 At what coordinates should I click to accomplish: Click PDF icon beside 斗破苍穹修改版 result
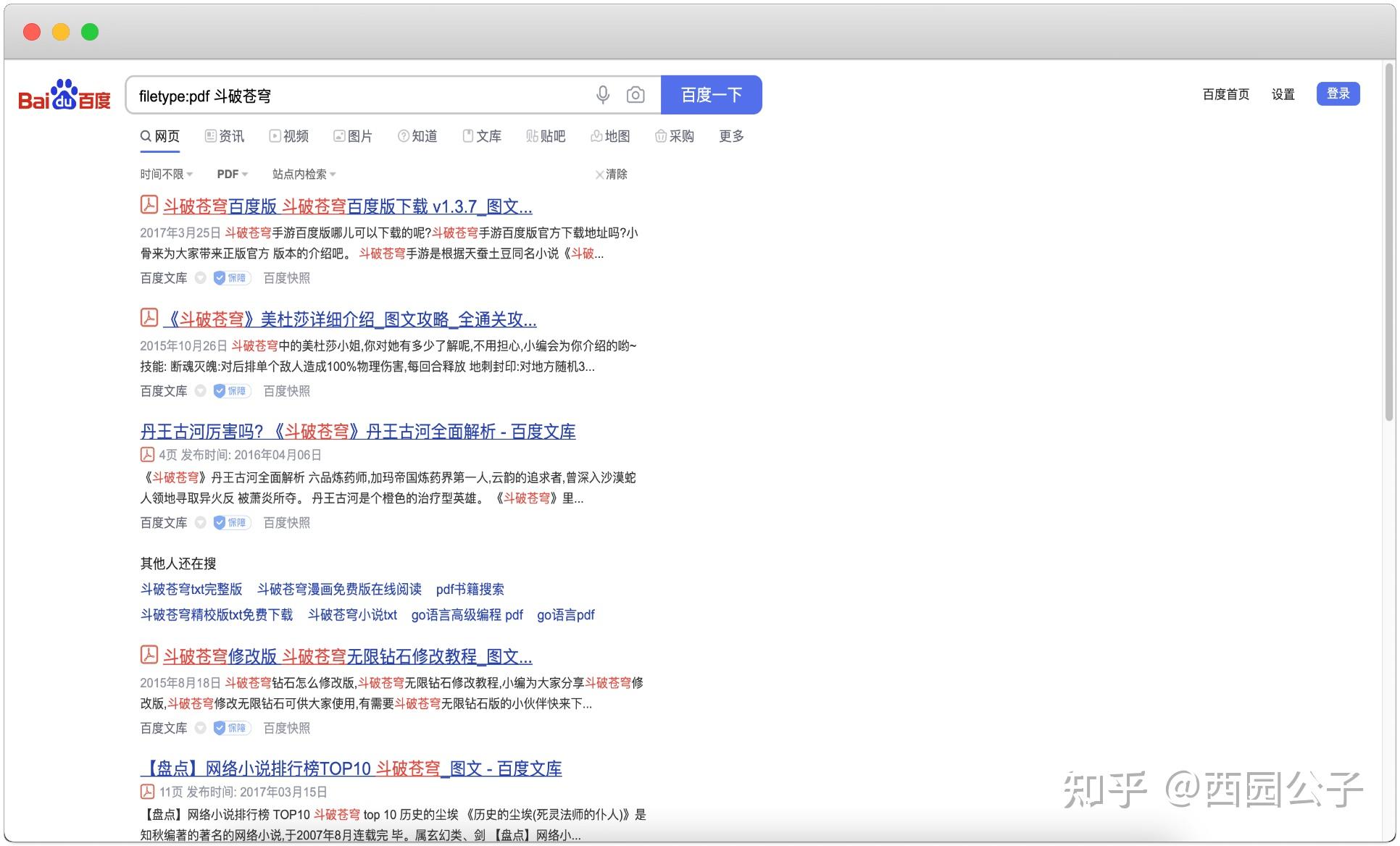pyautogui.click(x=149, y=656)
